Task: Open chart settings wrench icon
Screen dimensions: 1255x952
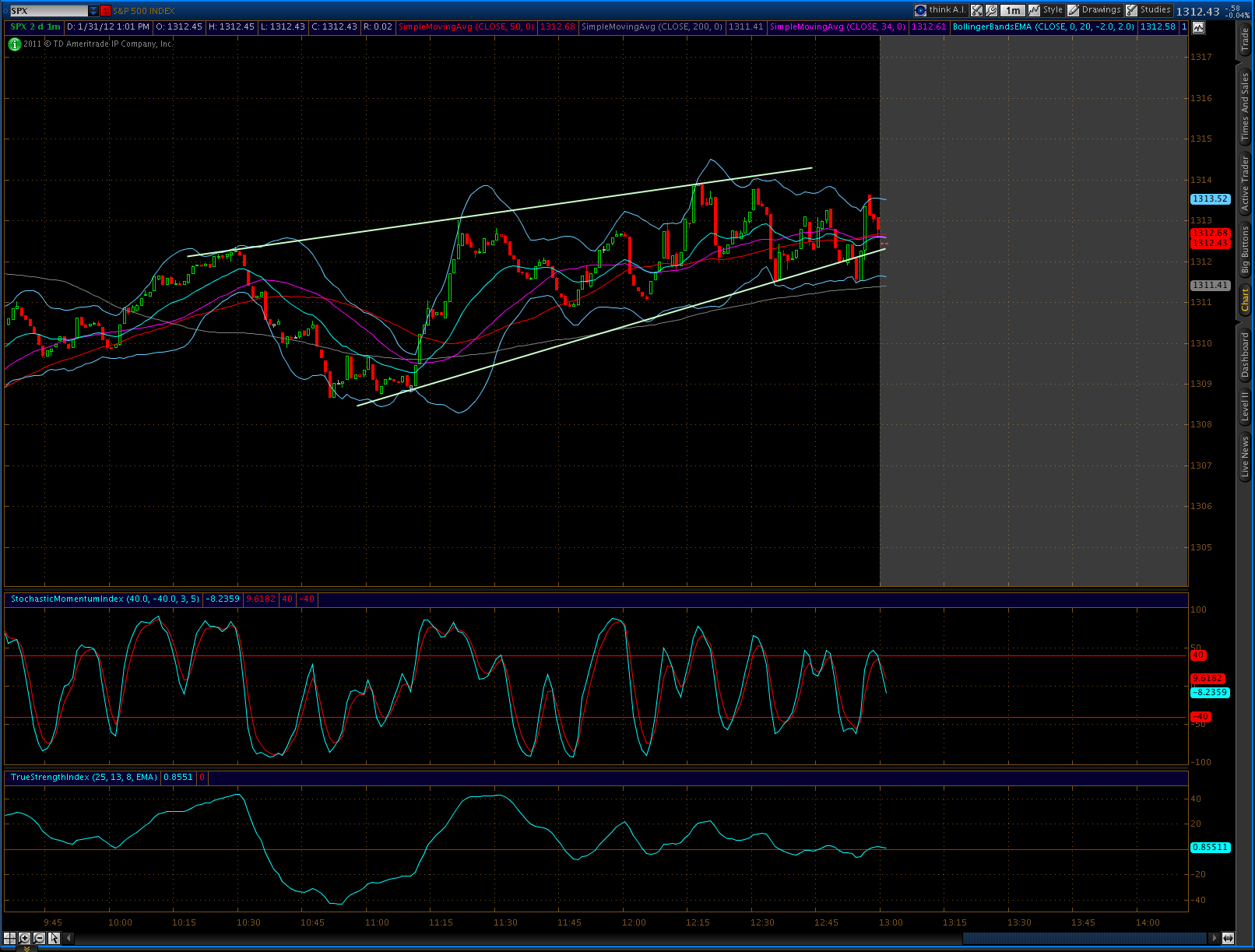Action: (991, 10)
